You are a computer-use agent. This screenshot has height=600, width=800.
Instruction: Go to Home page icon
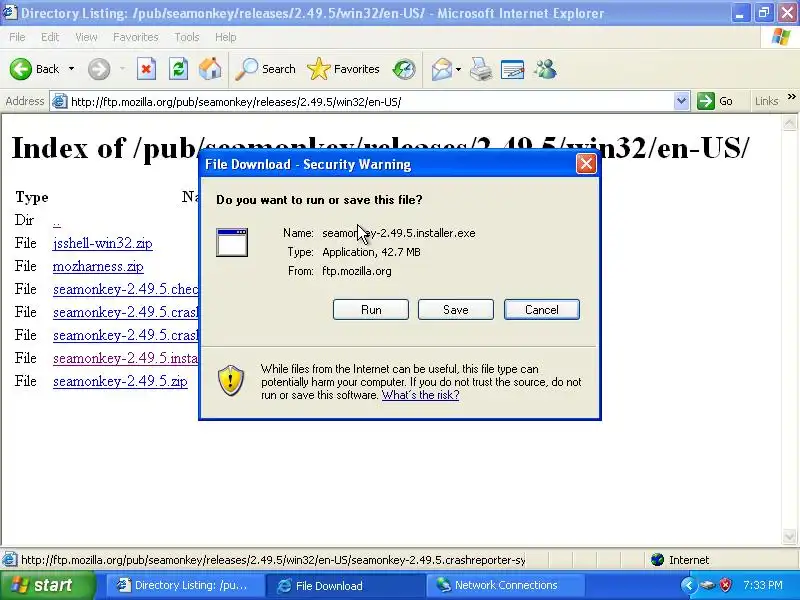210,69
